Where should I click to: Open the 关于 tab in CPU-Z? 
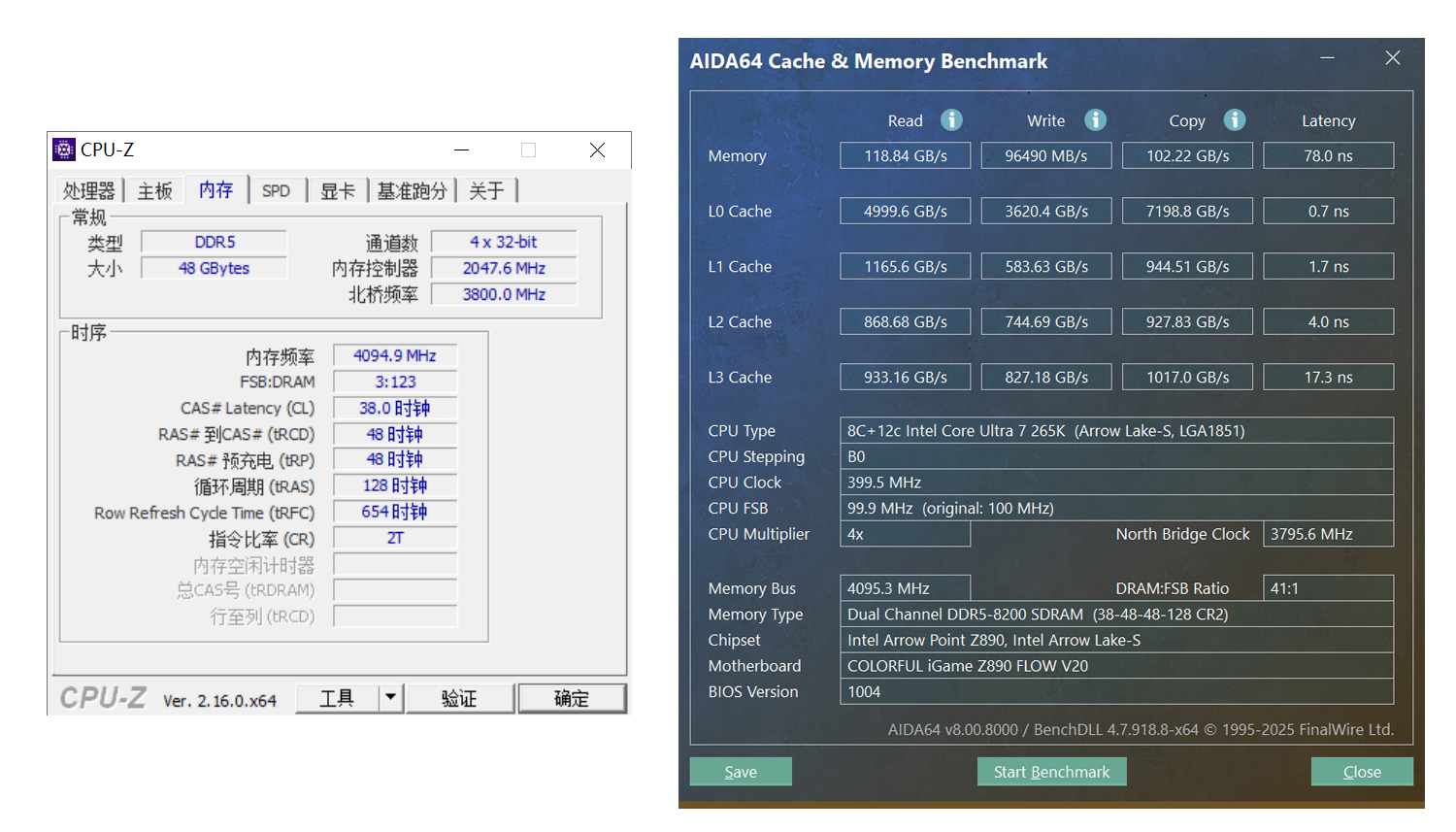click(486, 190)
